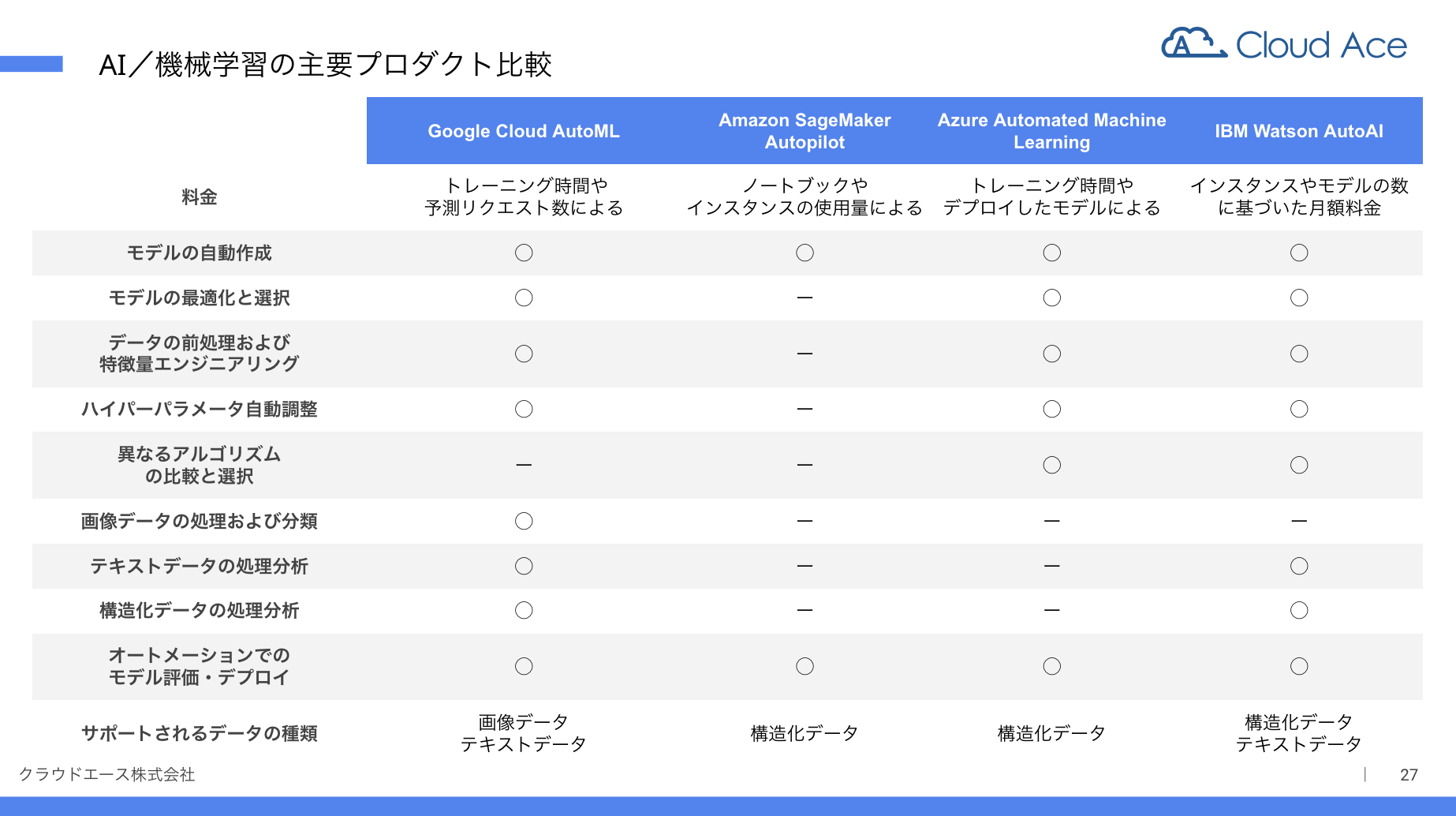
Task: Click Google AutoML circle in 画像データの処理および分類 row
Action: pyautogui.click(x=524, y=521)
